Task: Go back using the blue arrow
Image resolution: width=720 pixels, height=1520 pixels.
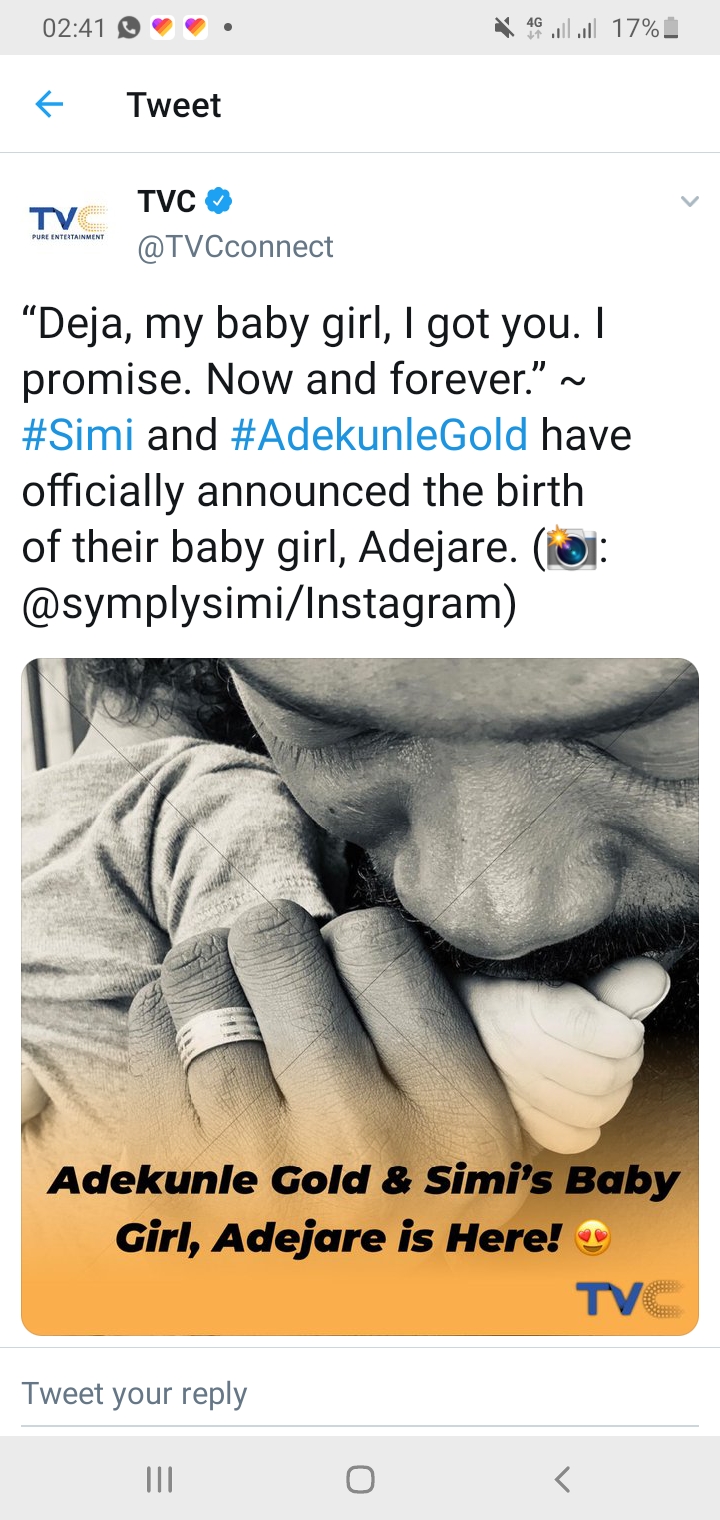Action: click(x=49, y=104)
